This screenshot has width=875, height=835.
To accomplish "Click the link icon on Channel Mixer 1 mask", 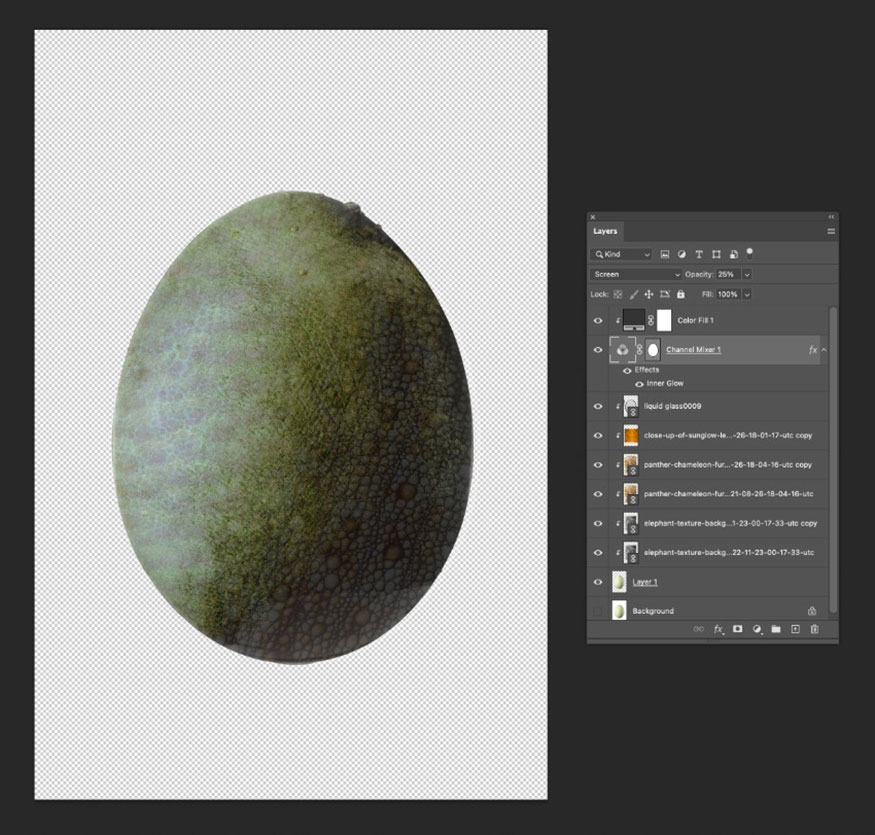I will tap(640, 349).
